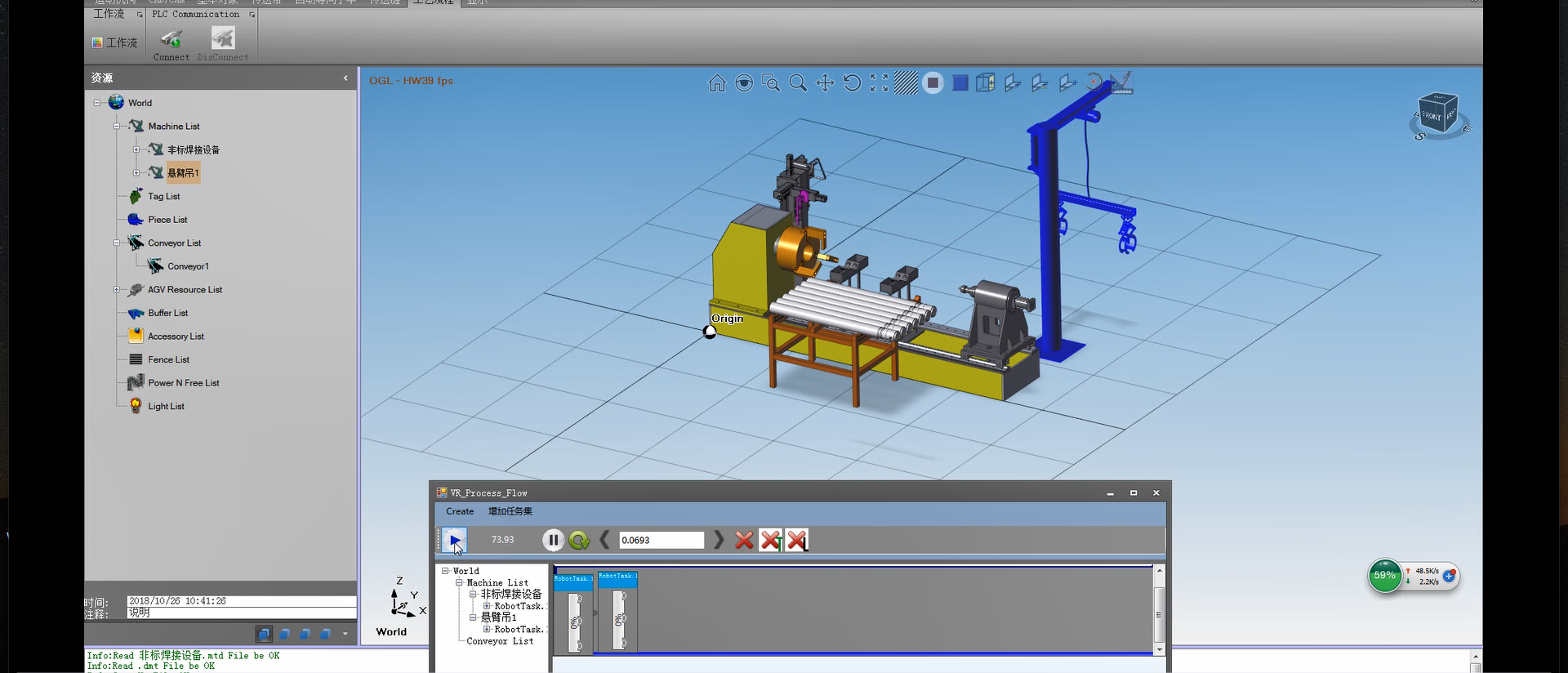This screenshot has width=1568, height=673.
Task: Expand the 非标焊接设备 machine node
Action: click(x=136, y=149)
